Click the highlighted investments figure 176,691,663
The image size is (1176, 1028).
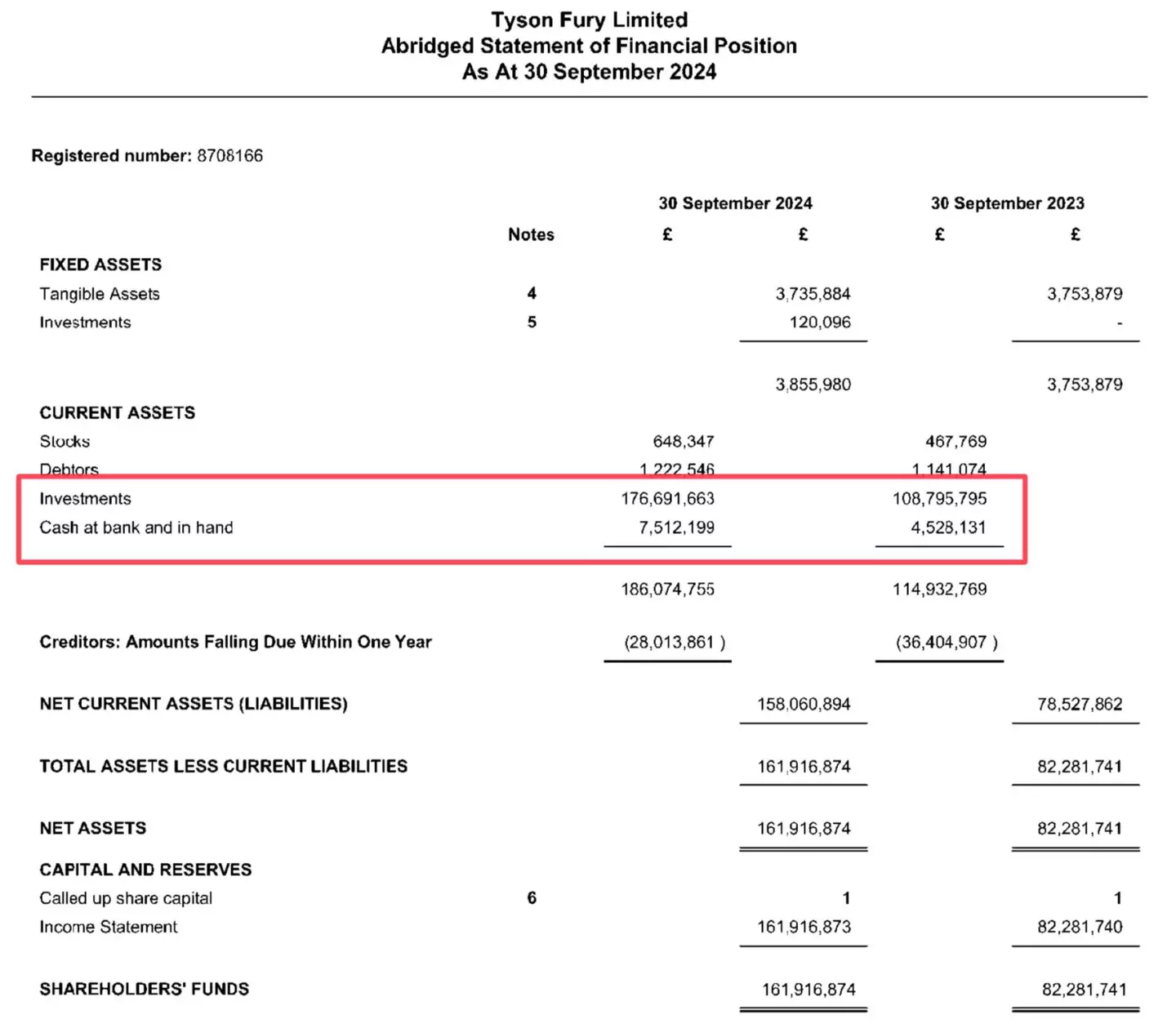tap(667, 499)
